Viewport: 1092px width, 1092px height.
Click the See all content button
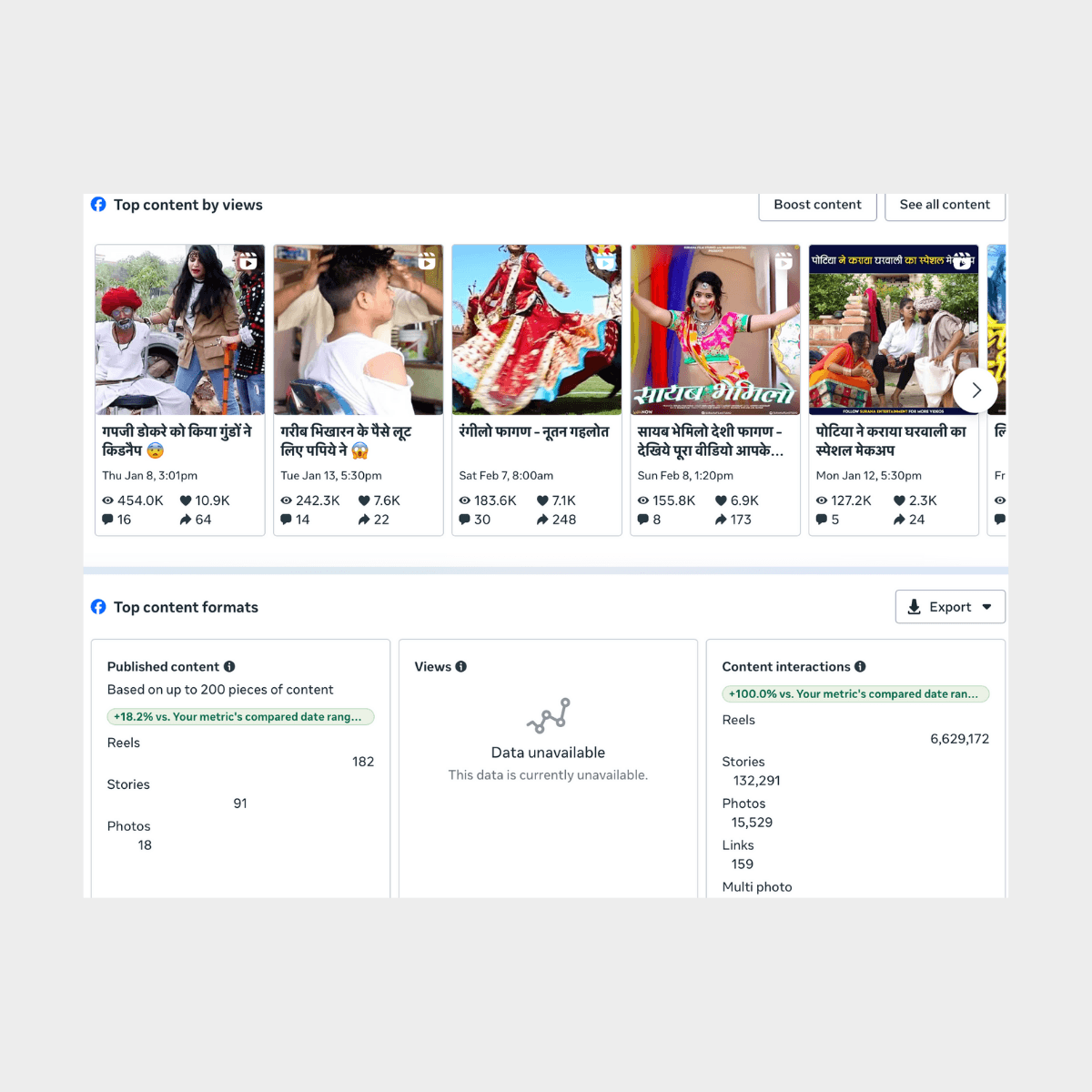point(945,206)
